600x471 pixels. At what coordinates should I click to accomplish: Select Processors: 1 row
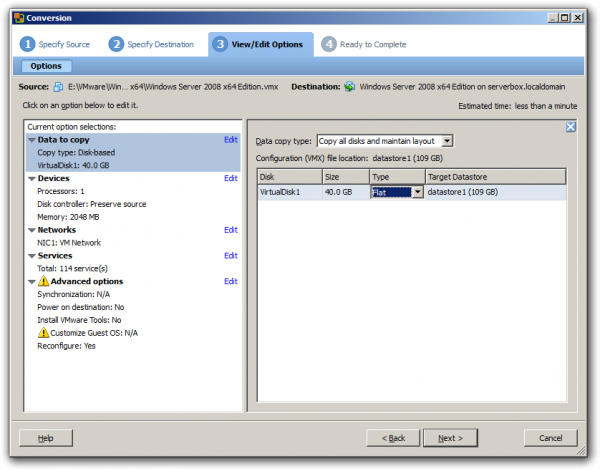pyautogui.click(x=61, y=191)
